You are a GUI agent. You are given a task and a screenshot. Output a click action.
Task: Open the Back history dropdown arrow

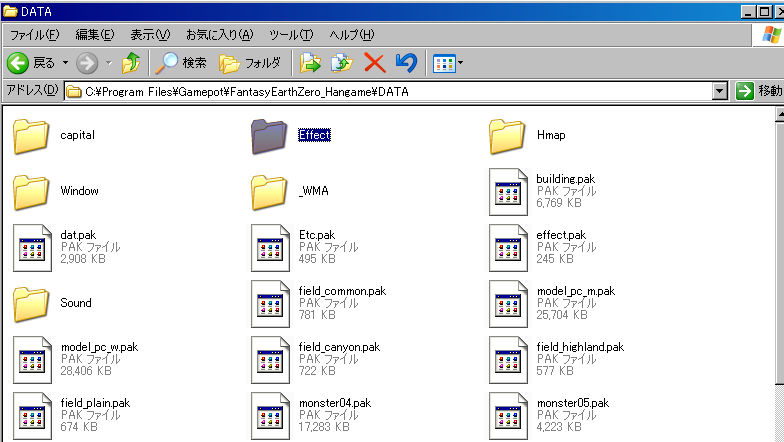coord(65,63)
